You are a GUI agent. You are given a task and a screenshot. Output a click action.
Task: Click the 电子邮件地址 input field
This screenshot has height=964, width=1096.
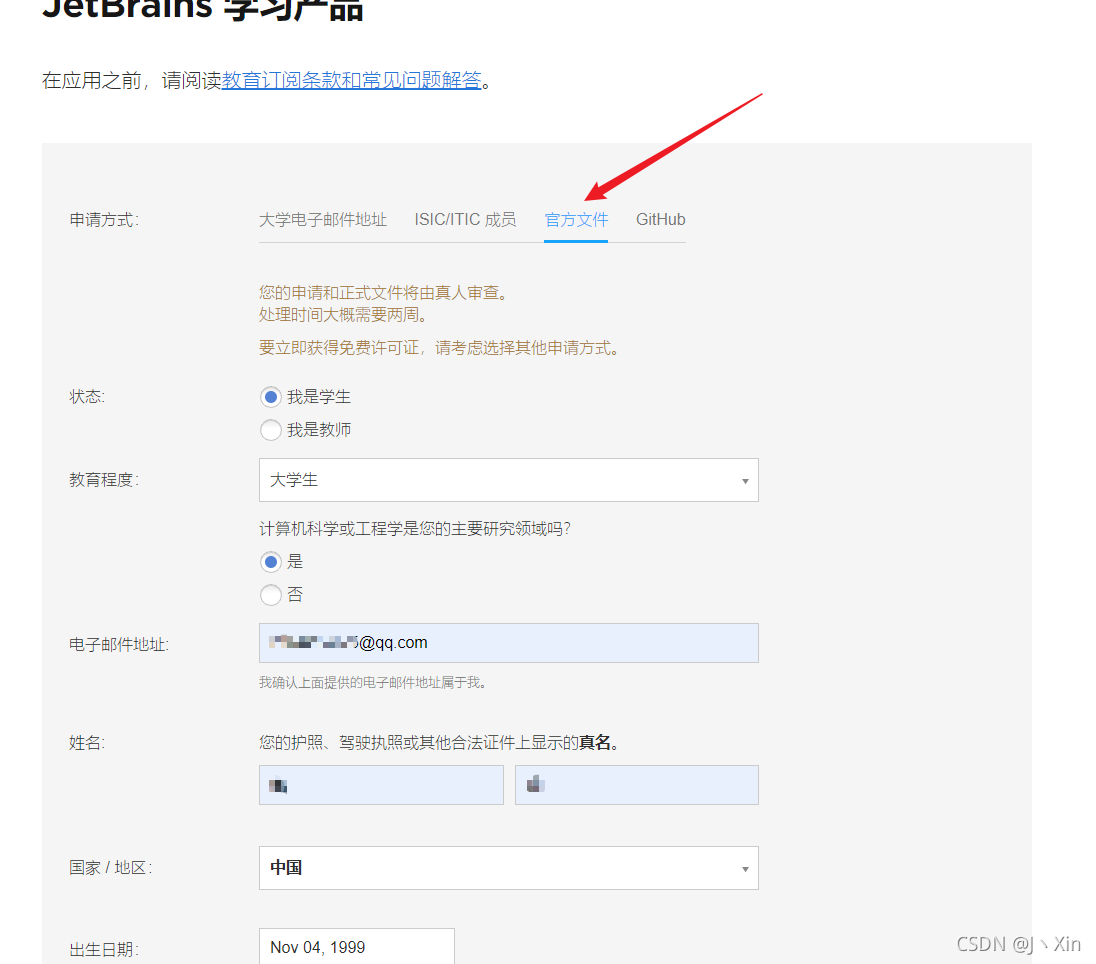509,643
